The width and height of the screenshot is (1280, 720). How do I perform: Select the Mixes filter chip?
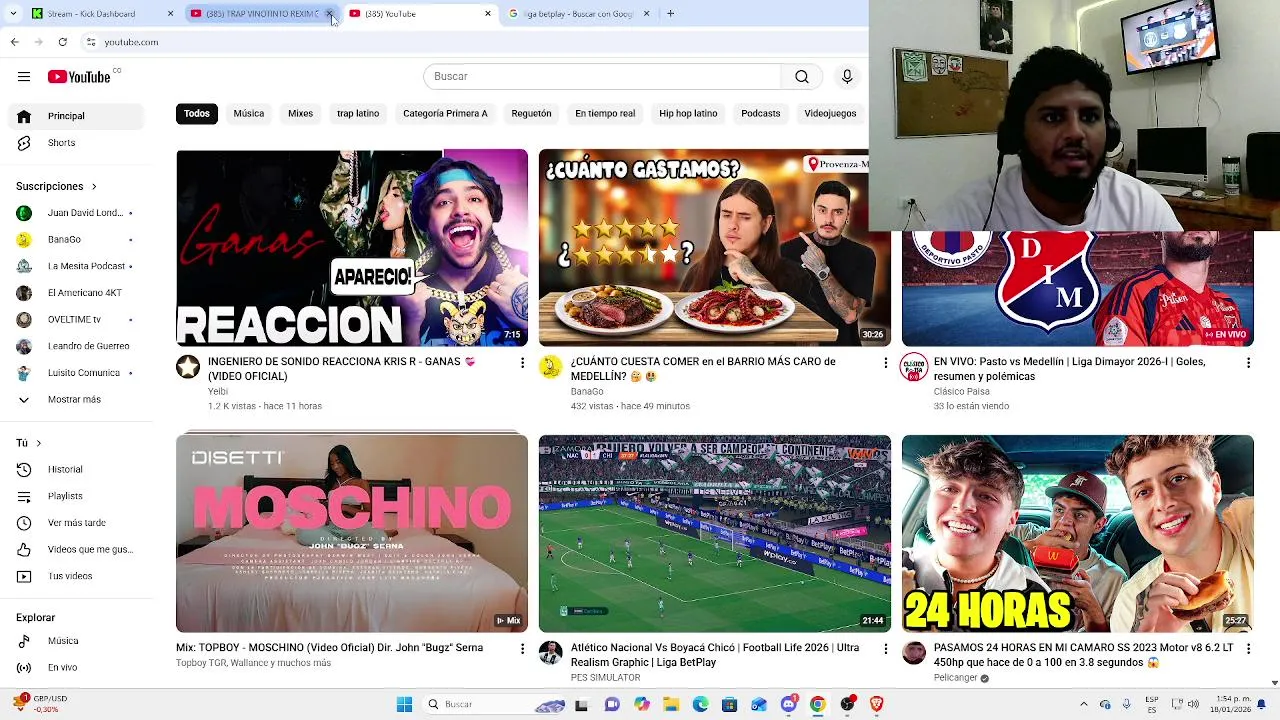pos(301,114)
